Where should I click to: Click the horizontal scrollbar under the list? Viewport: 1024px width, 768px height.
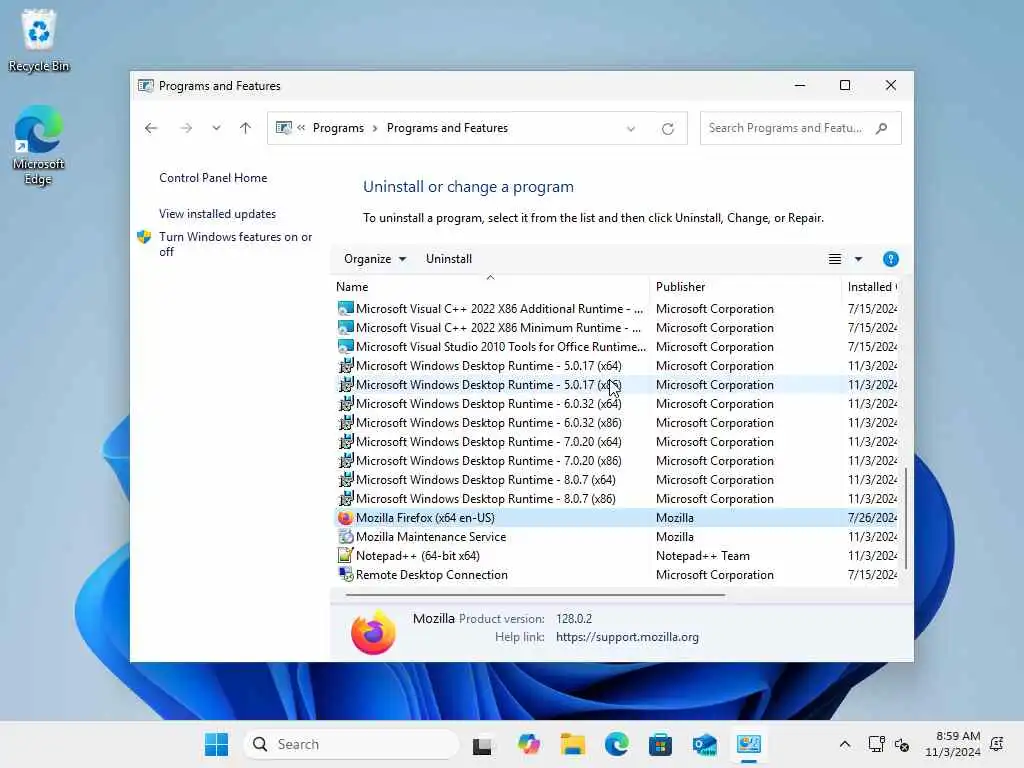[535, 595]
